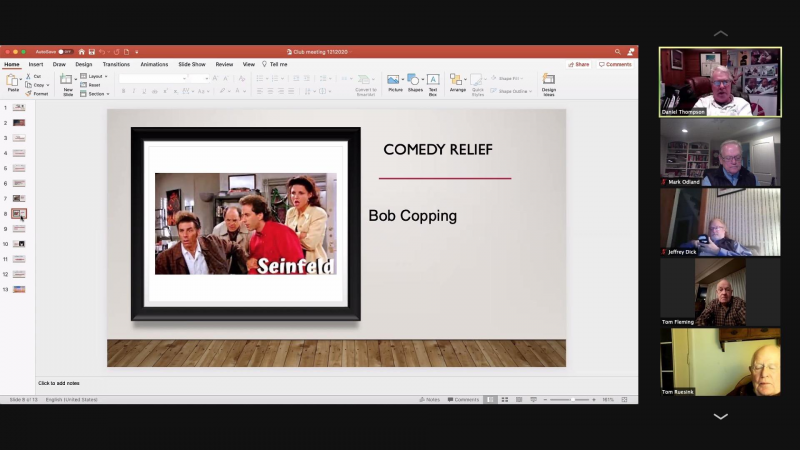Click the numbered list icon

tap(275, 79)
